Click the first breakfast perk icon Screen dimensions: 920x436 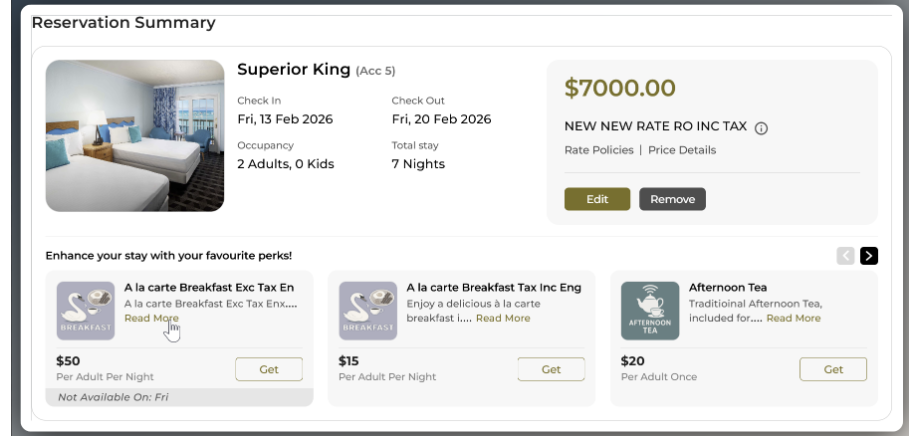85,311
